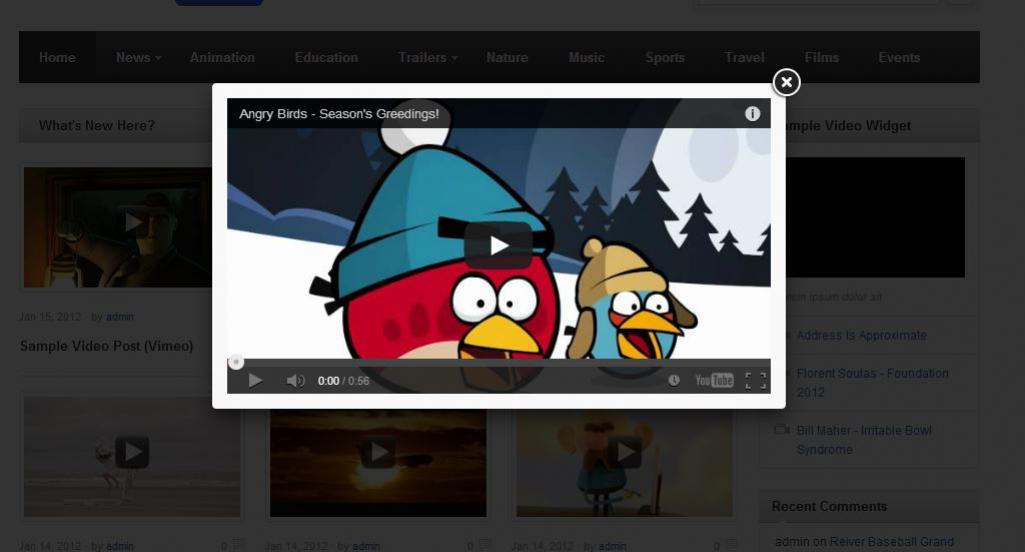Open the Education category
The image size is (1025, 552).
coord(326,58)
